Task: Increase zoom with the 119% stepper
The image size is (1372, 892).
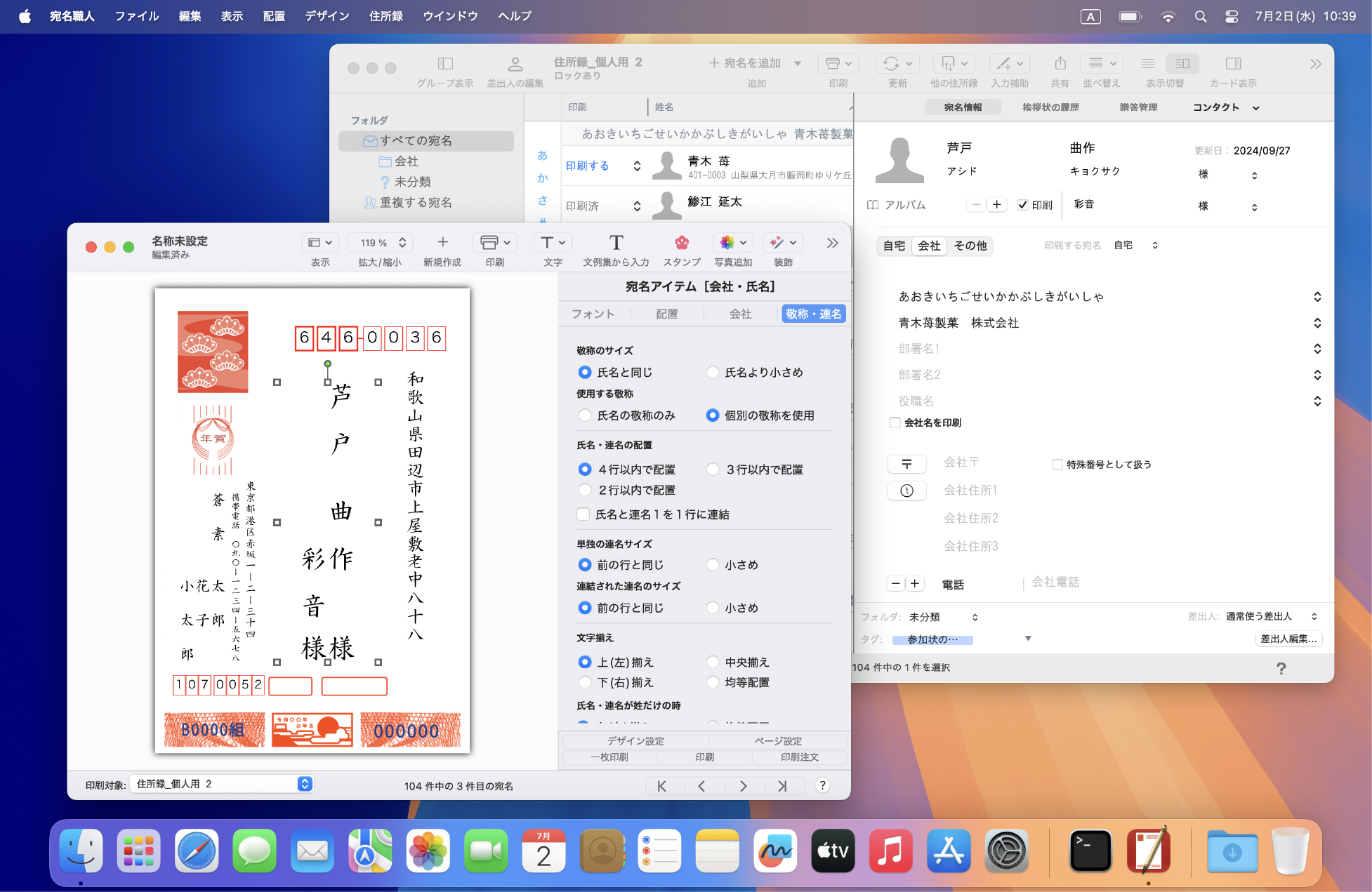Action: [402, 238]
